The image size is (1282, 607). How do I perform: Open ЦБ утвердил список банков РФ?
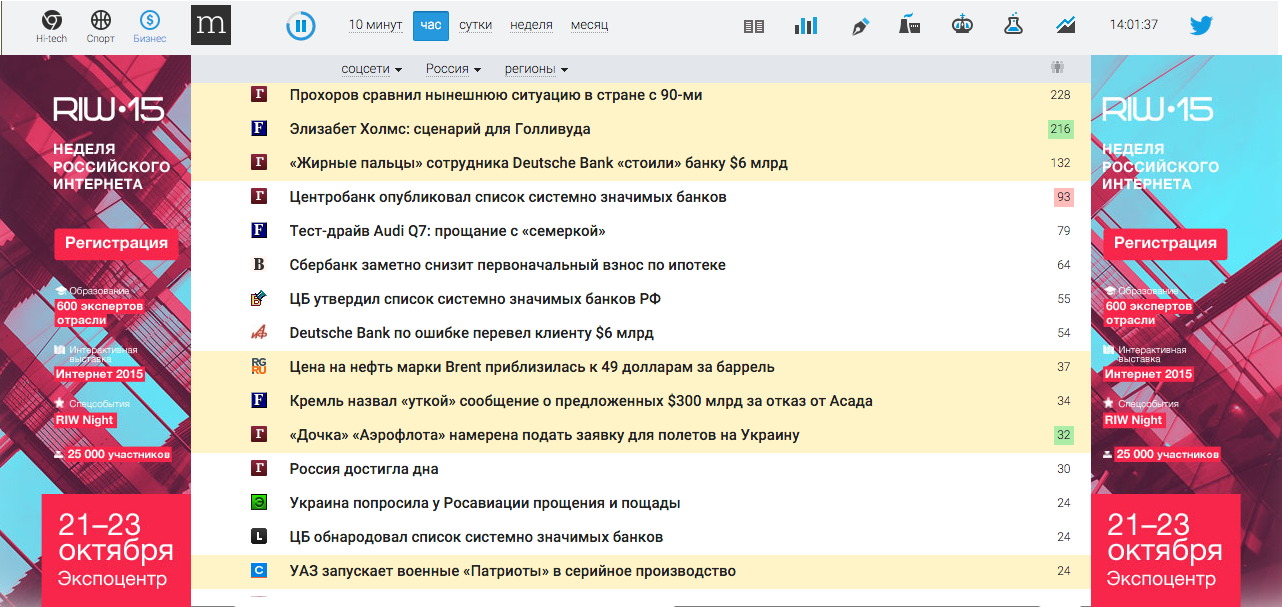point(475,299)
